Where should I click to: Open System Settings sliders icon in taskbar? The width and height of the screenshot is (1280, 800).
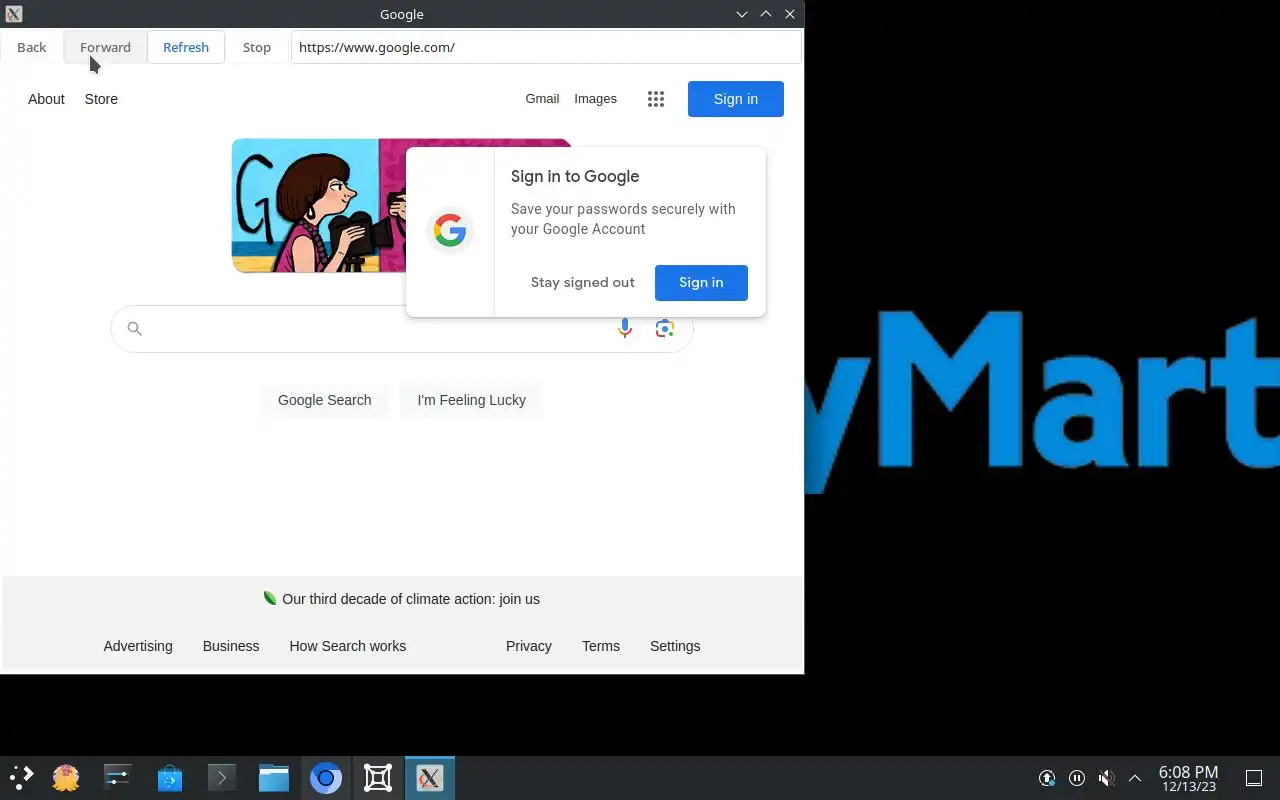pos(118,778)
